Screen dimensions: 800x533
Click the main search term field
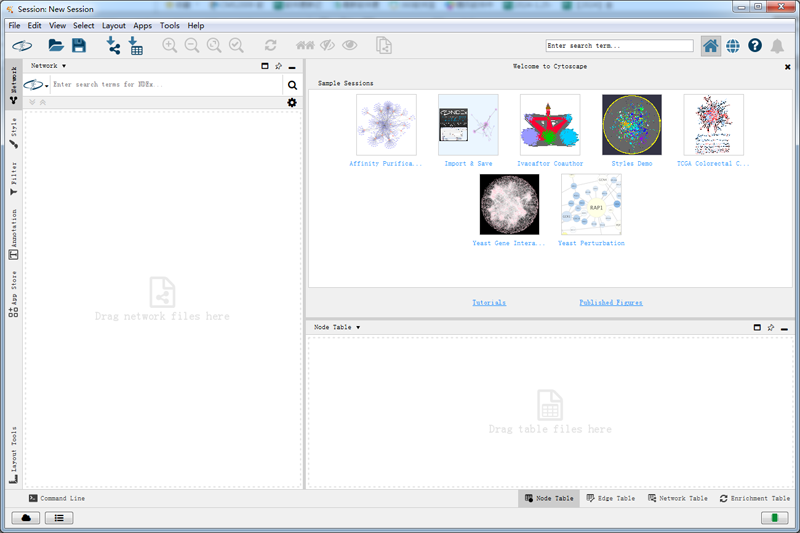[x=619, y=45]
